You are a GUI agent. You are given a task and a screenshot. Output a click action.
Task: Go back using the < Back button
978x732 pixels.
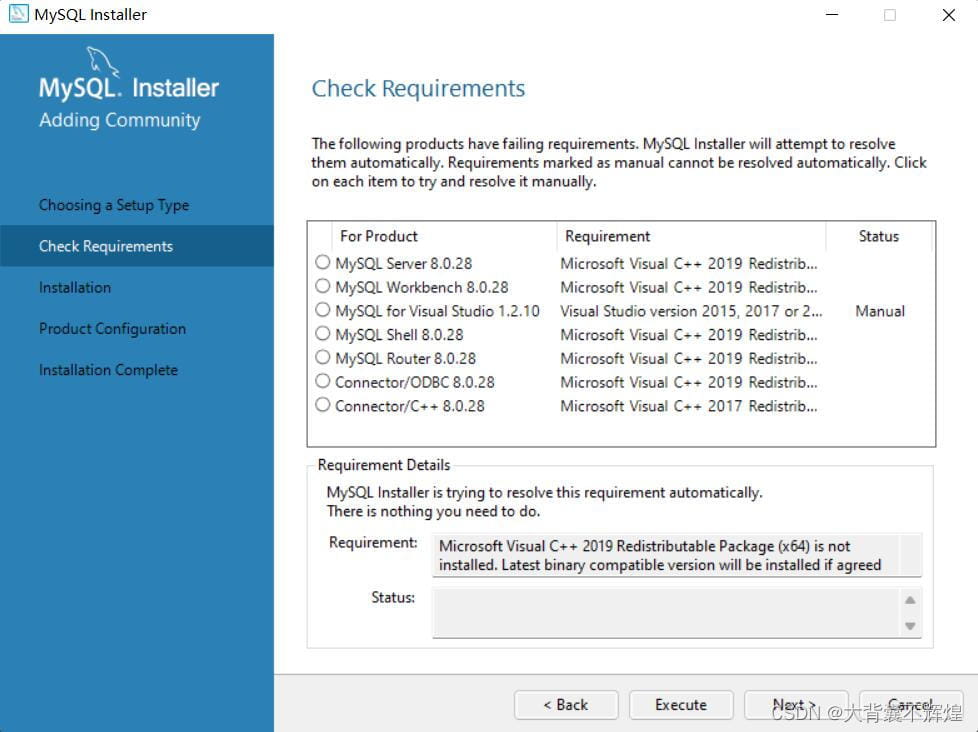566,705
